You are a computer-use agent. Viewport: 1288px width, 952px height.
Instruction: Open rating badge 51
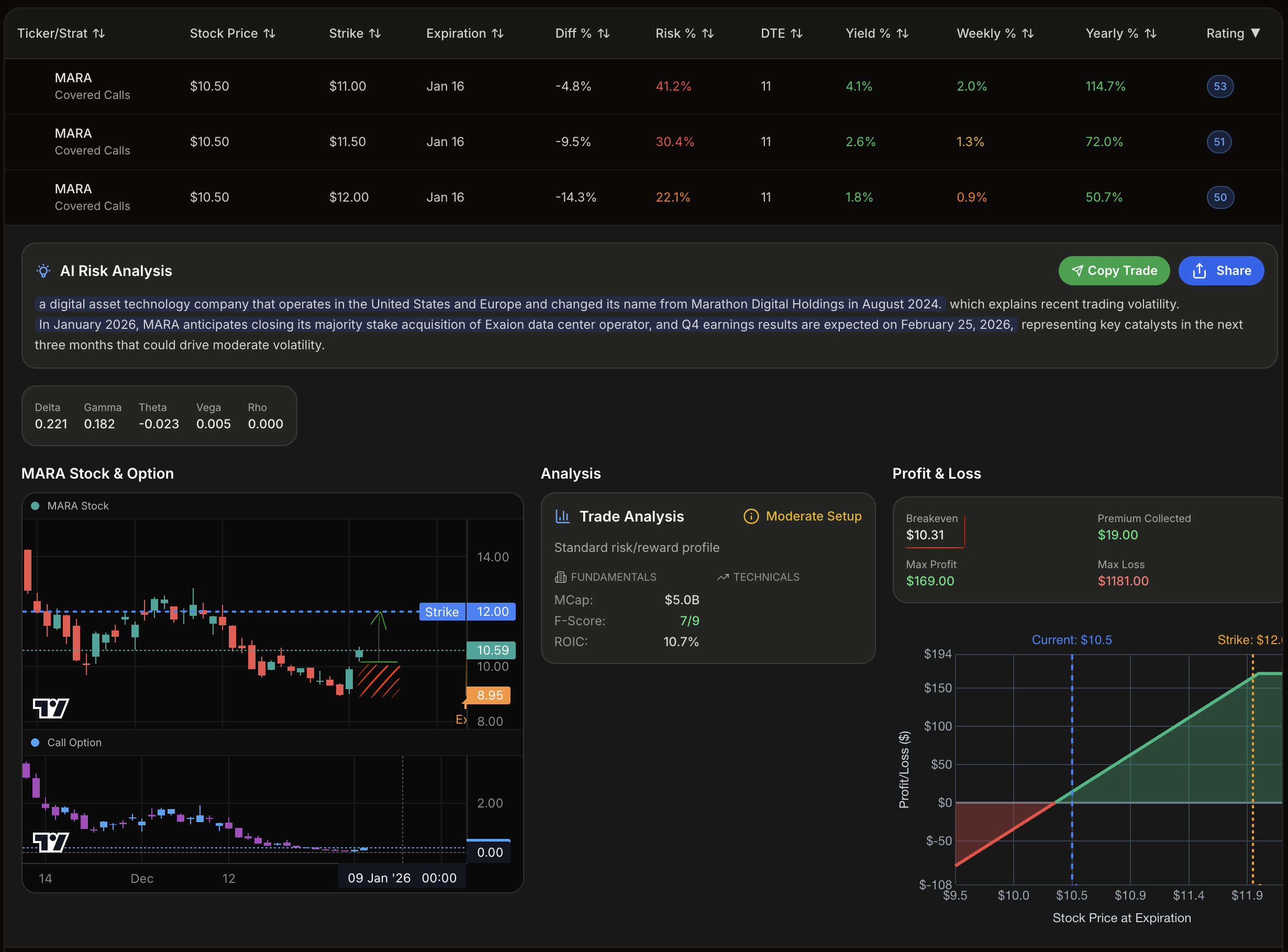pyautogui.click(x=1219, y=142)
